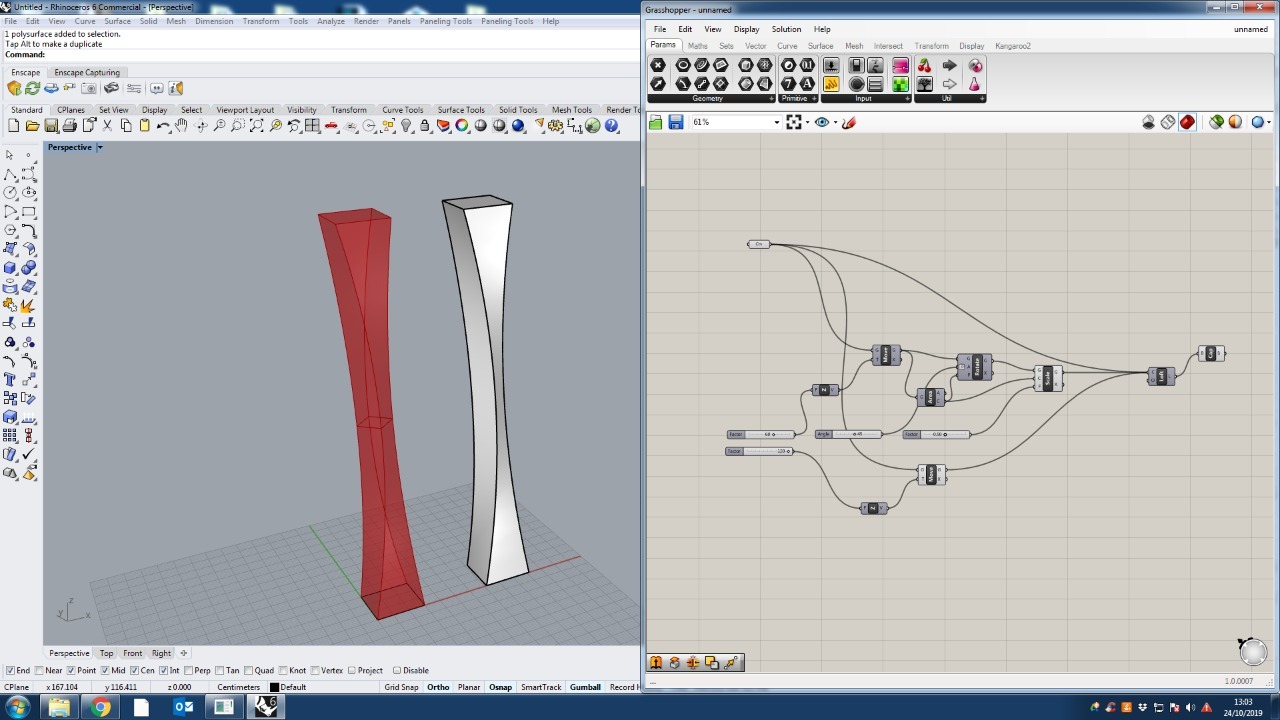Viewport: 1280px width, 720px height.
Task: Open the Zoom Extents dropdown arrow in Grasshopper
Action: click(x=807, y=122)
